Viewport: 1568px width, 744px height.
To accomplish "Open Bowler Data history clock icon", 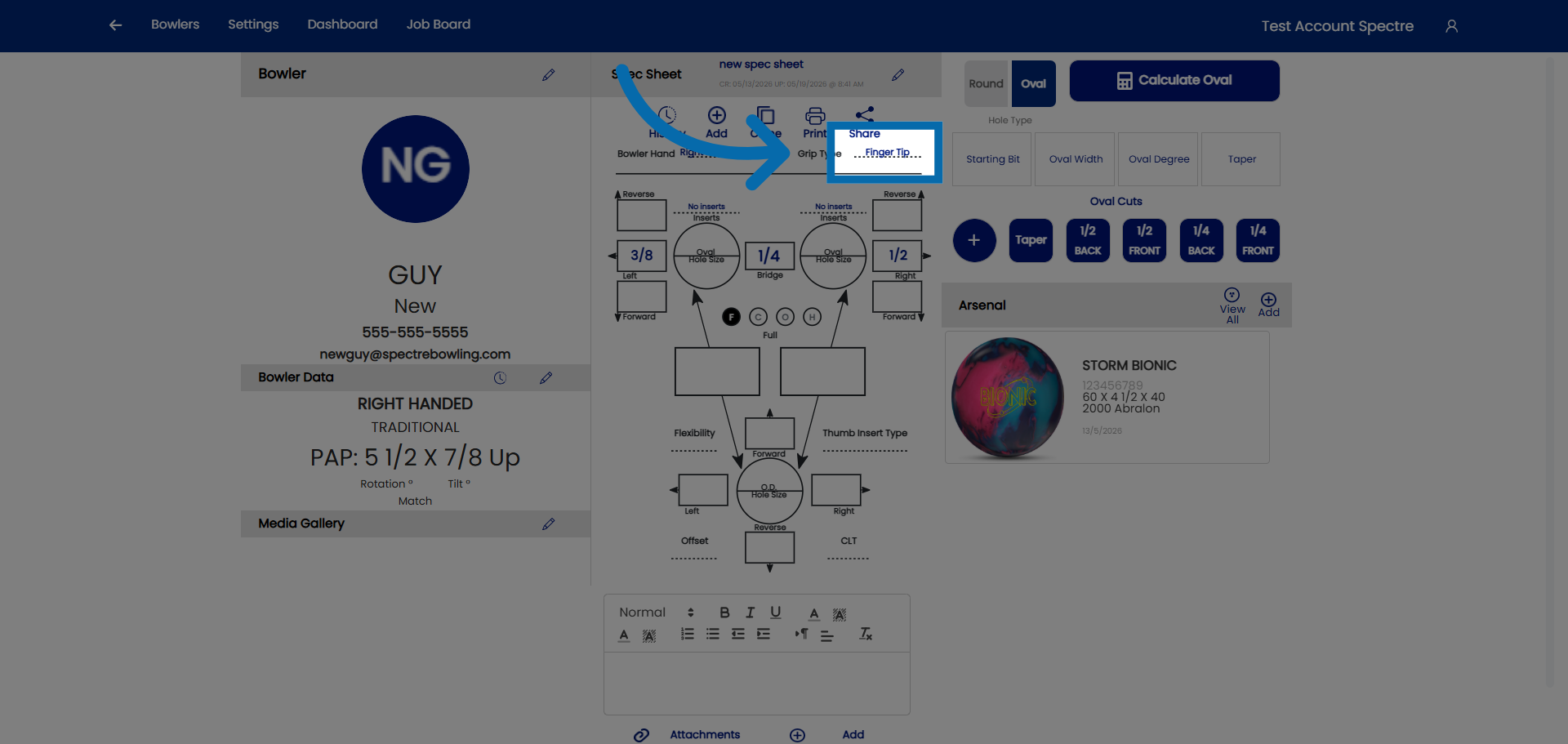I will point(500,378).
